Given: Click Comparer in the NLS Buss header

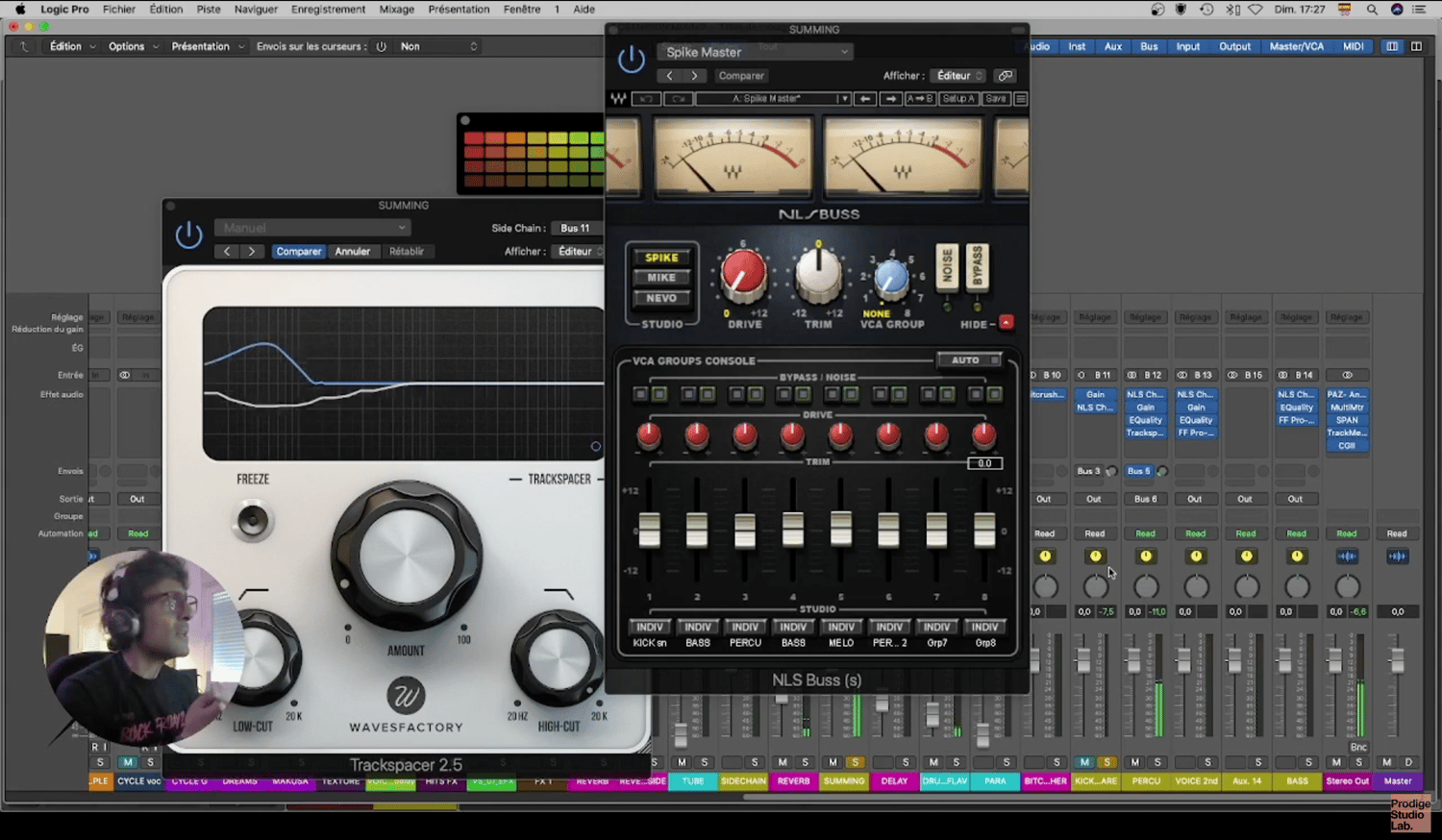Looking at the screenshot, I should click(x=741, y=75).
